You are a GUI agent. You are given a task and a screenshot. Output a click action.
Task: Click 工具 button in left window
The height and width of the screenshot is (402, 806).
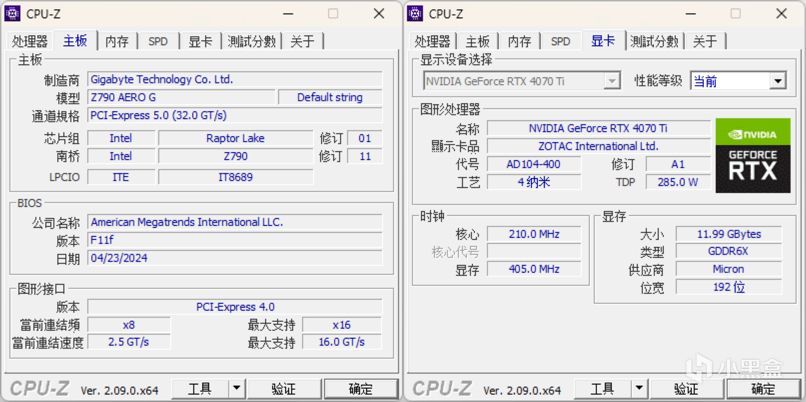(199, 389)
